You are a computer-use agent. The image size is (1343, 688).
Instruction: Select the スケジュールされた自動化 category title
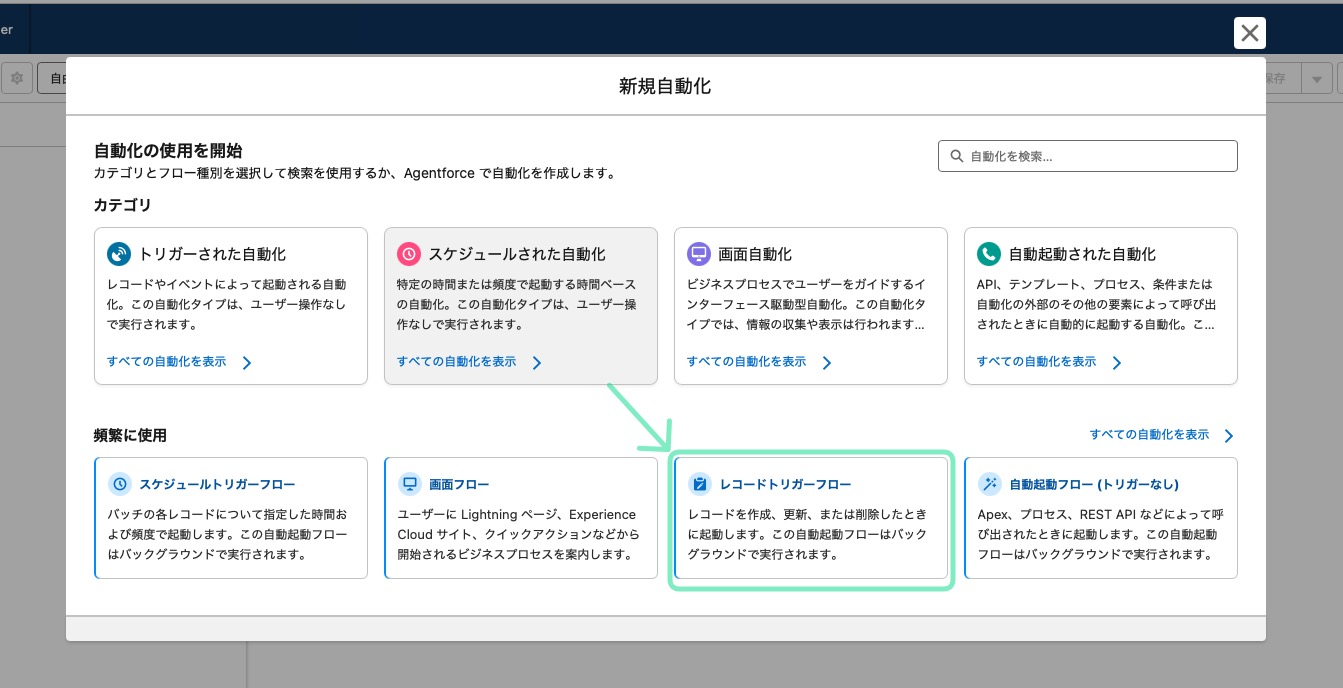pyautogui.click(x=517, y=254)
